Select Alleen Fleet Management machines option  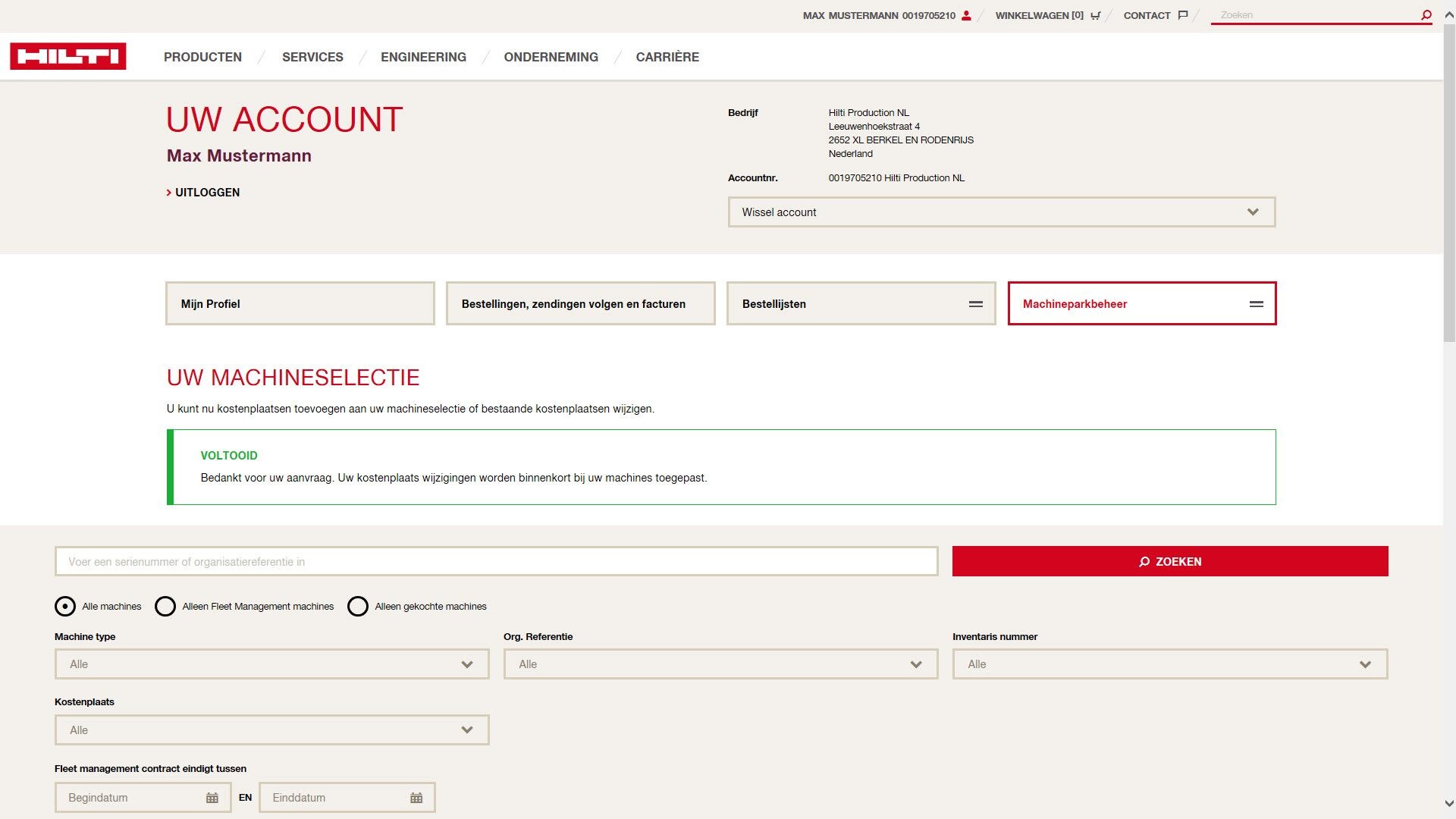click(165, 607)
